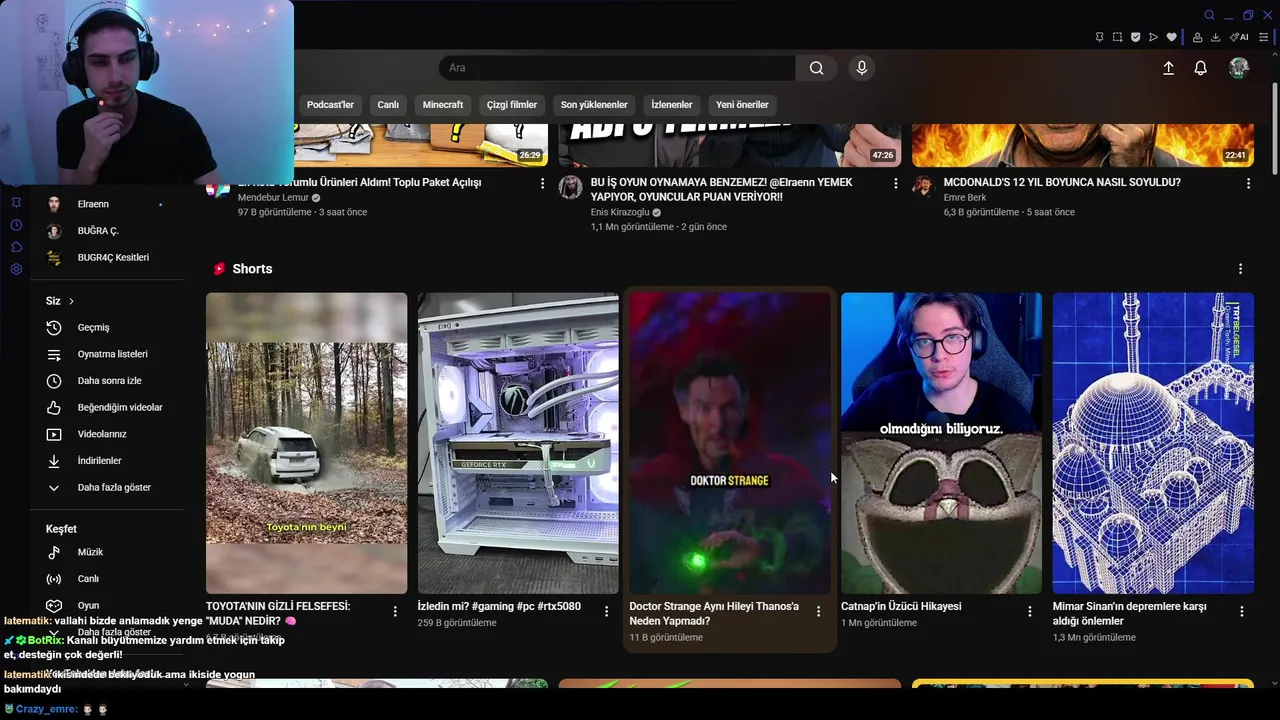
Task: Open the Toyota forest short thumbnail
Action: (307, 443)
